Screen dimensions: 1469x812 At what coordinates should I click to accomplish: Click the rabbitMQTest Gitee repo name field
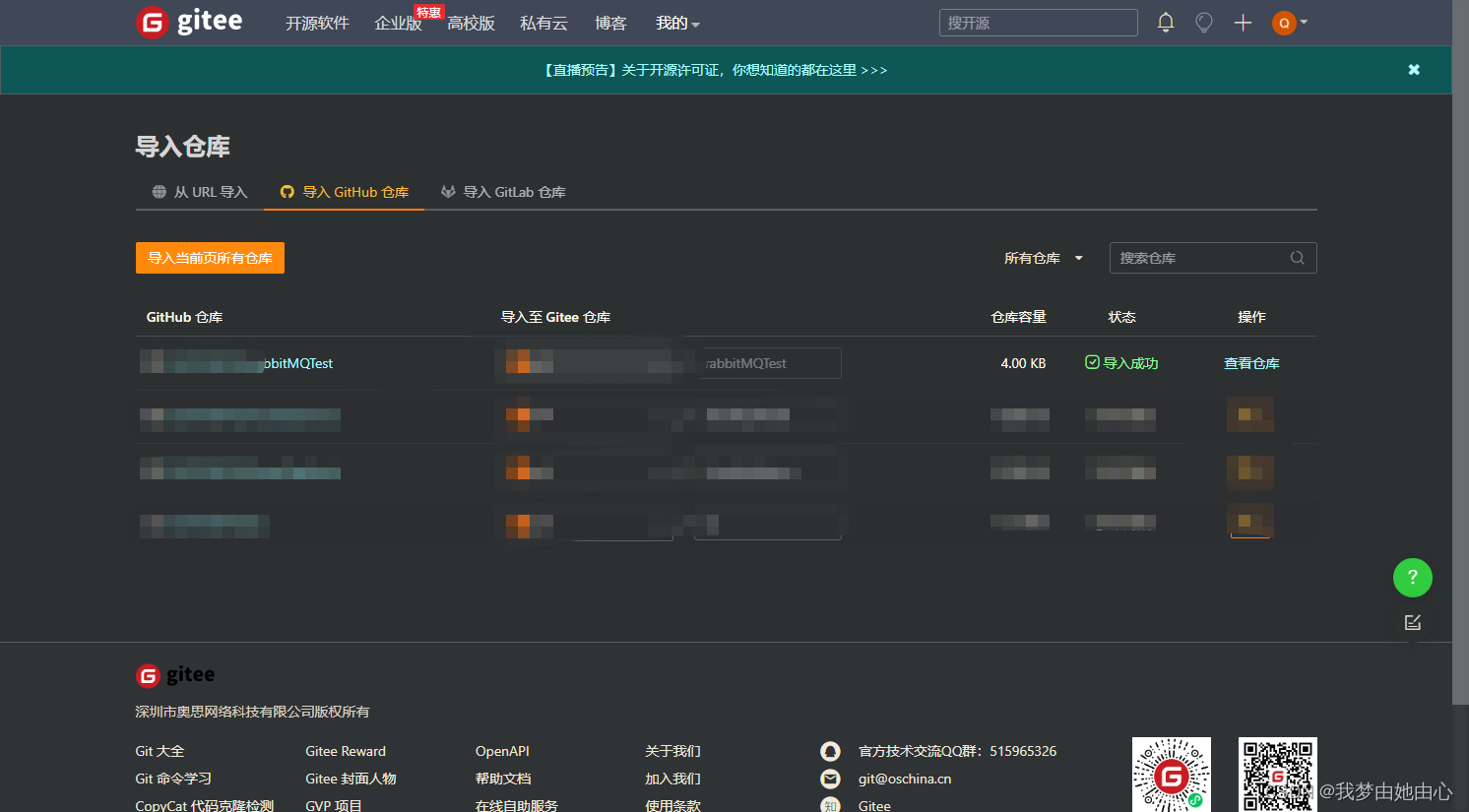(769, 363)
